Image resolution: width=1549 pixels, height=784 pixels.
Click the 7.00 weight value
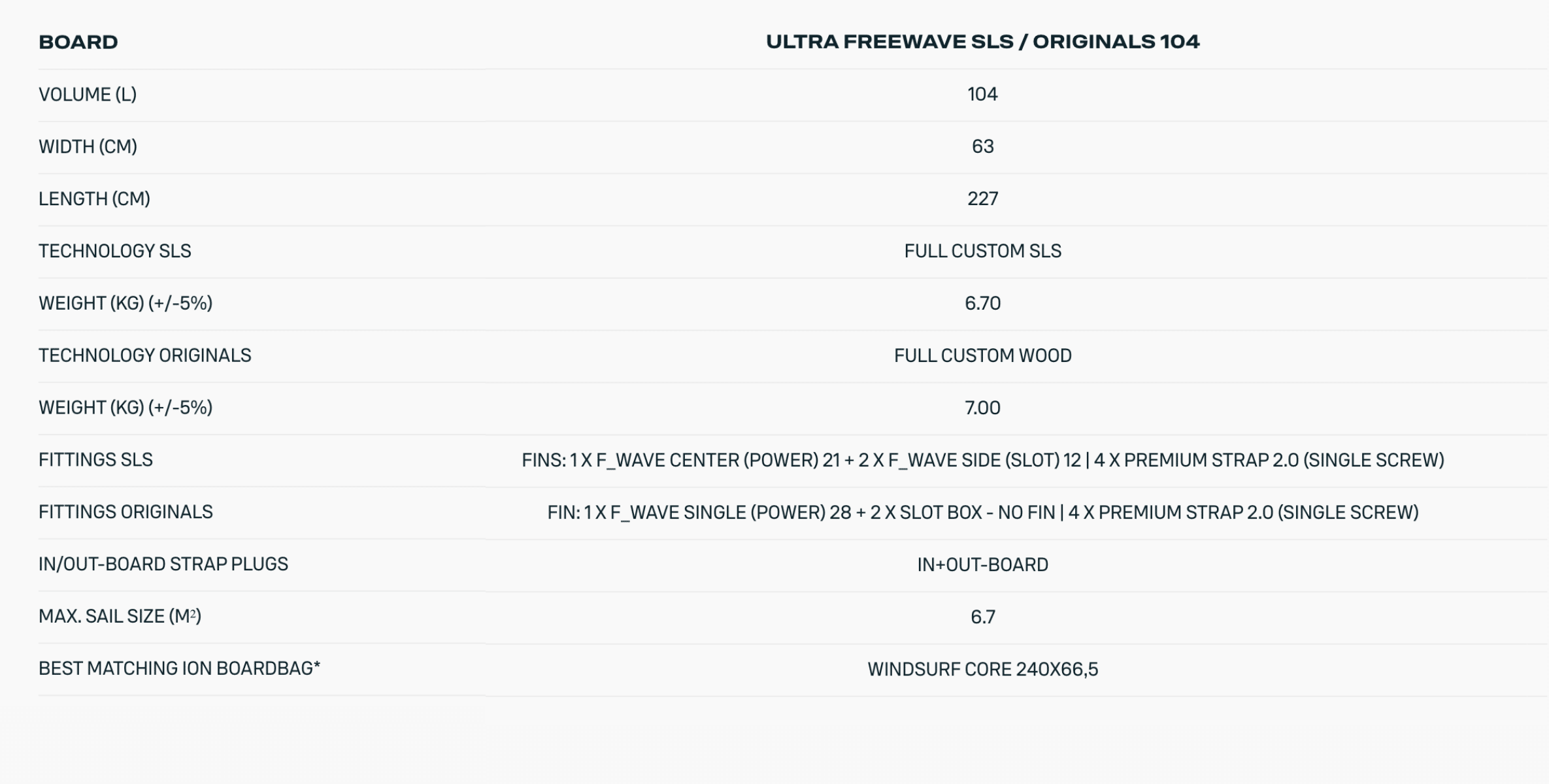(x=982, y=408)
